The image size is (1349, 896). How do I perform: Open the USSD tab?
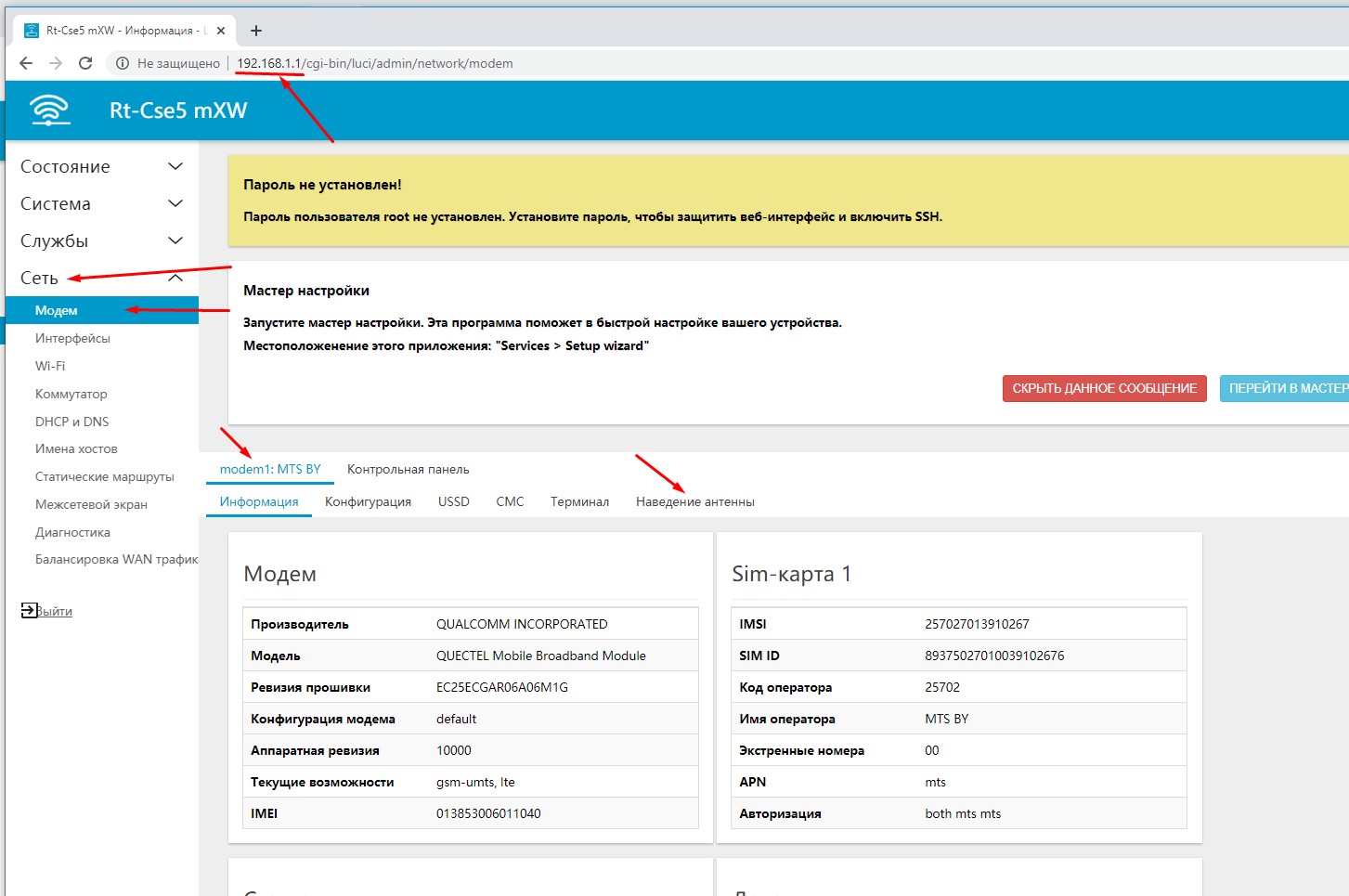click(453, 502)
